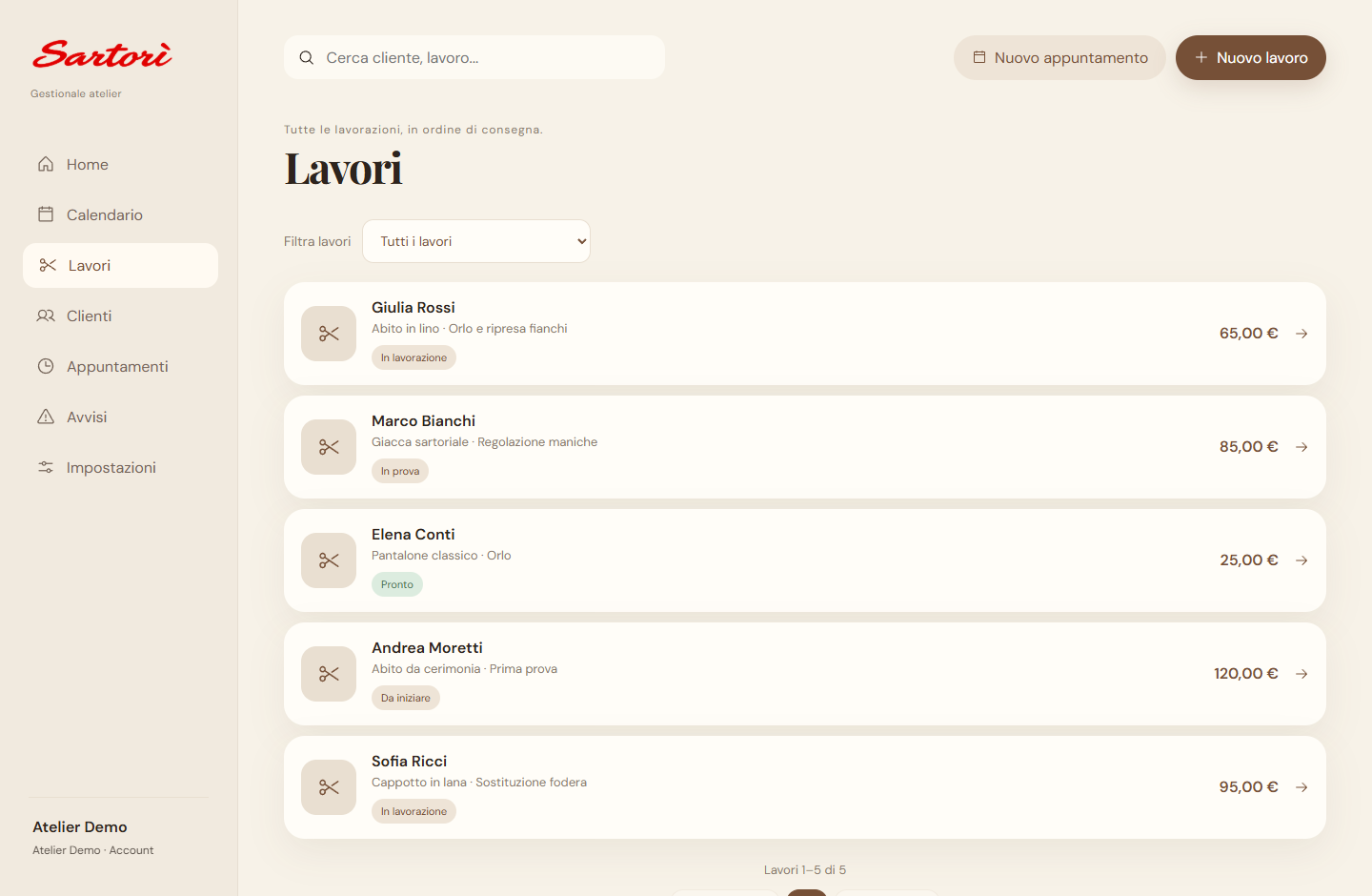
Task: Open Calendario section
Action: 120,214
